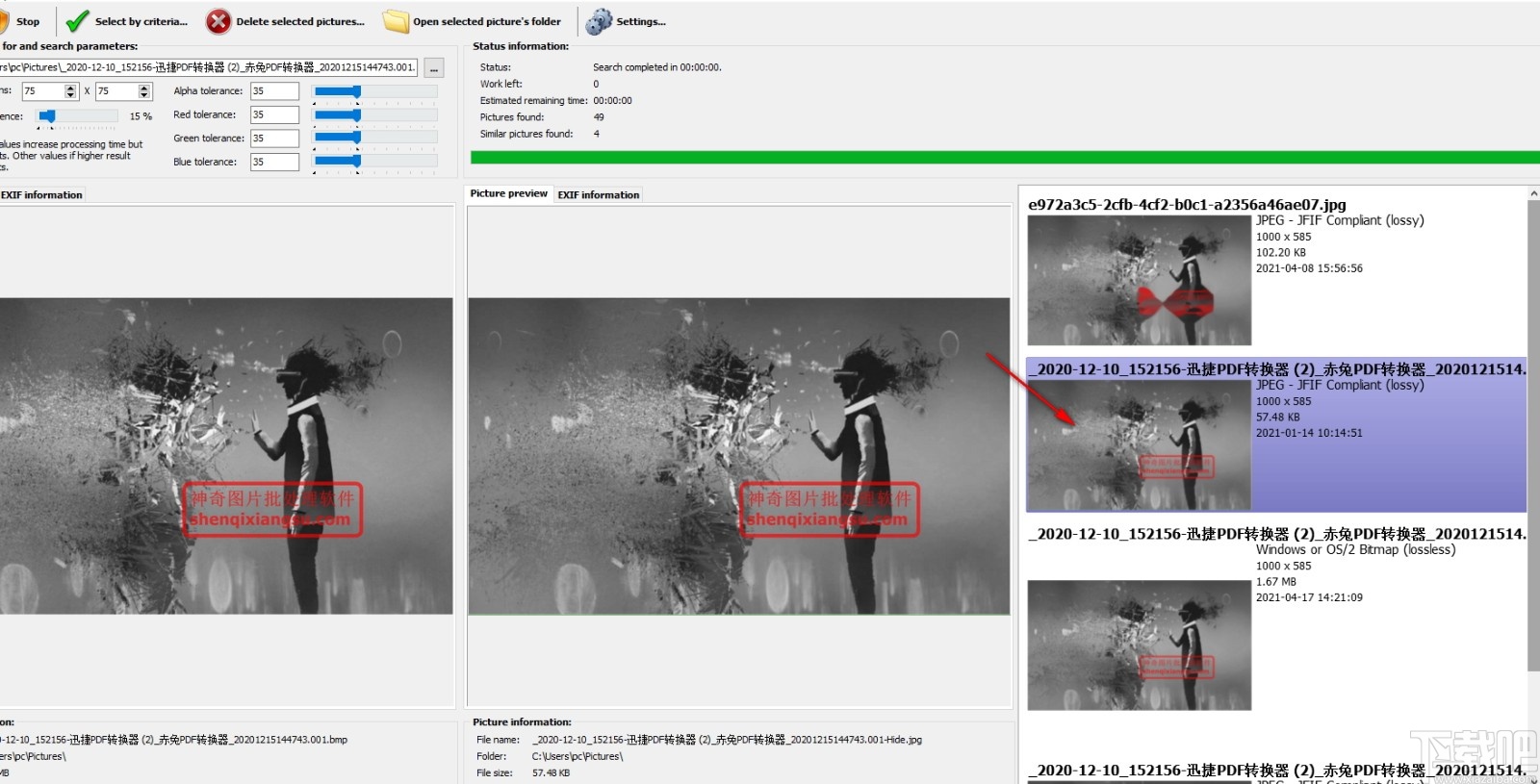Click file name e972a3c5-2cfb-4cf2-b0c1-a2356a46ae07.jpg
This screenshot has height=784, width=1540.
click(1187, 205)
